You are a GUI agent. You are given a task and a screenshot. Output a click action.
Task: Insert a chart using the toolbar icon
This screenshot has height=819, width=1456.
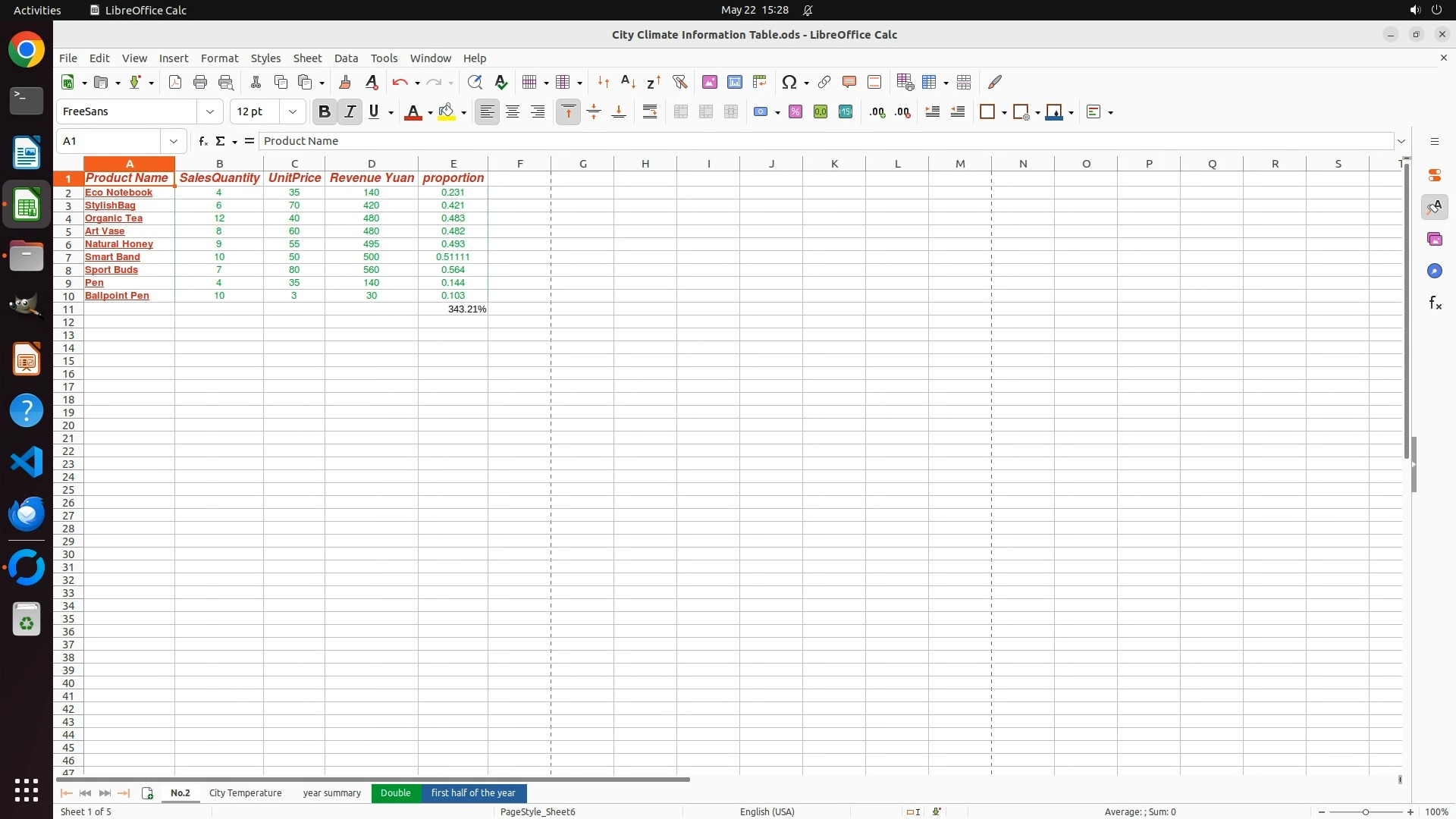click(734, 82)
